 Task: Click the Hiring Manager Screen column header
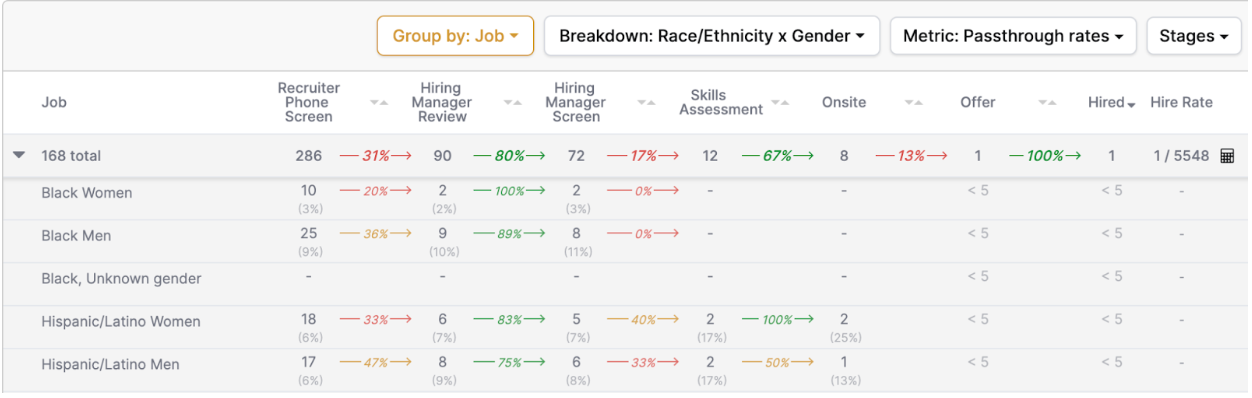[x=576, y=102]
